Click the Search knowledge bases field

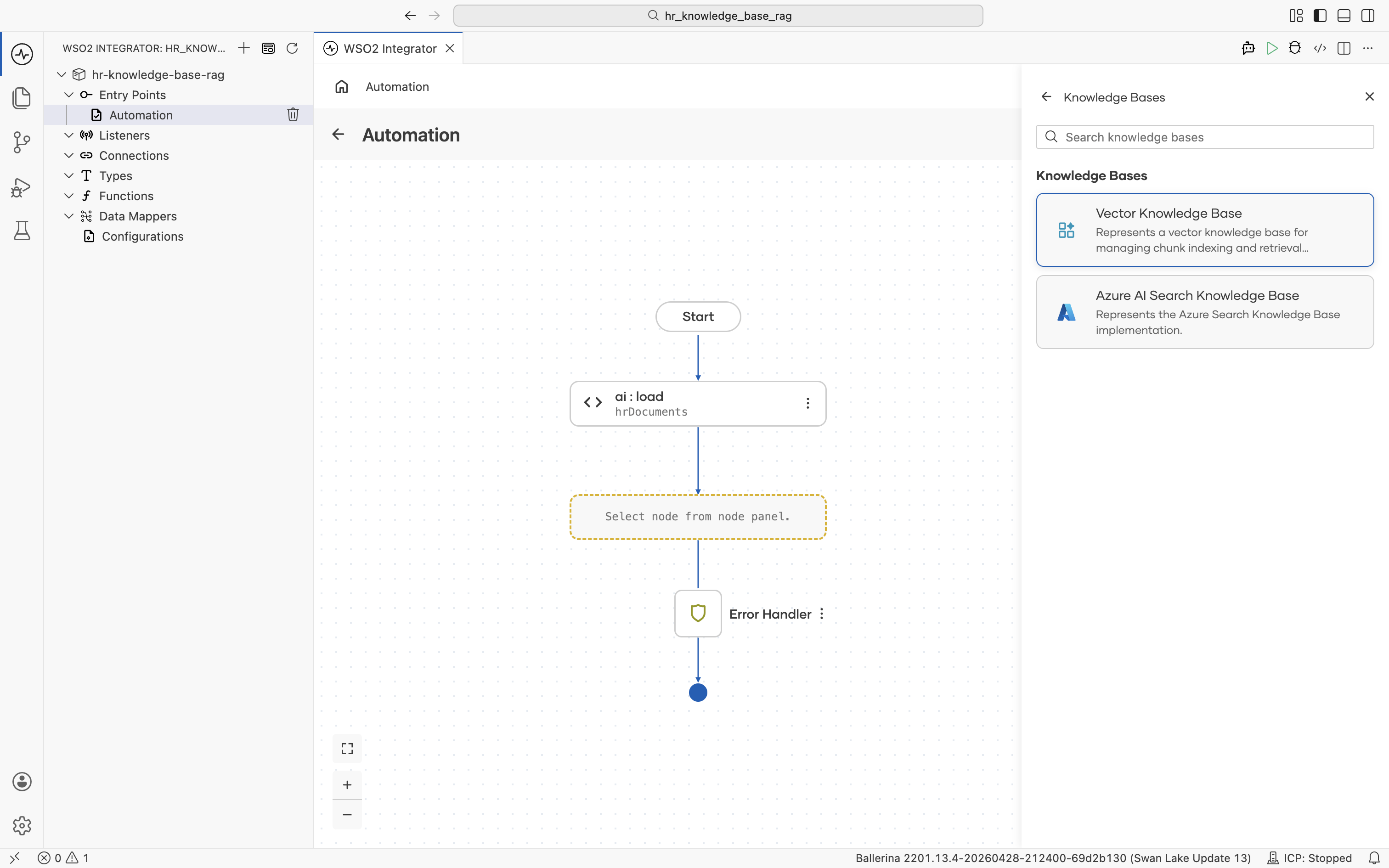(x=1205, y=137)
